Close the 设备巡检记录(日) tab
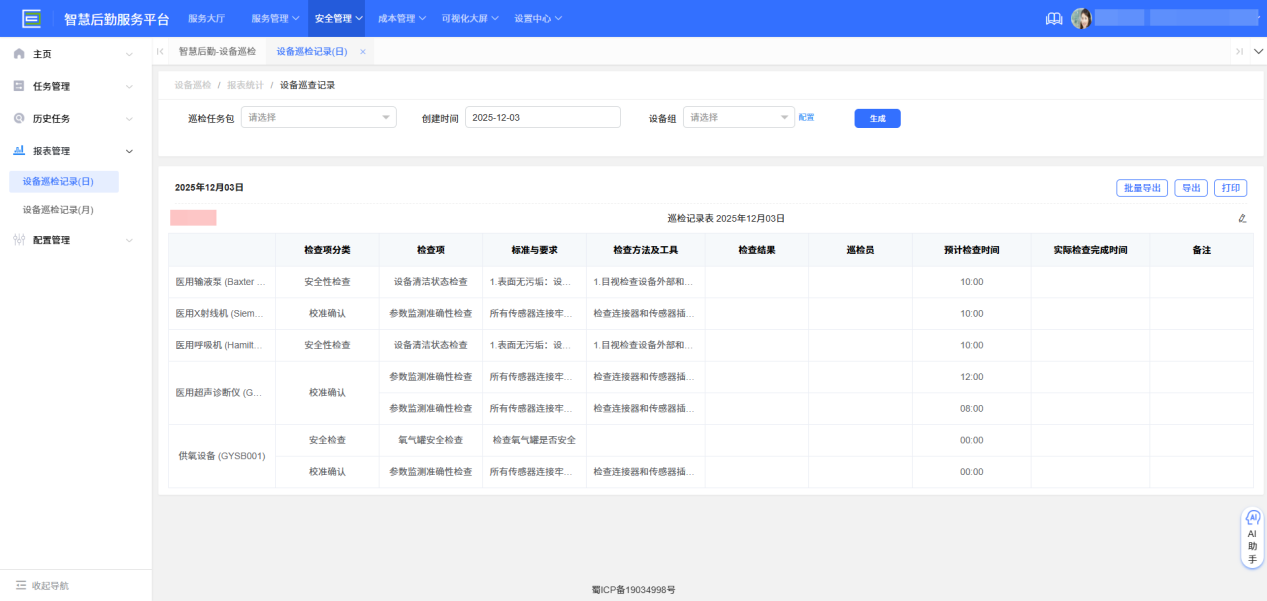The height and width of the screenshot is (601, 1267). tap(363, 51)
